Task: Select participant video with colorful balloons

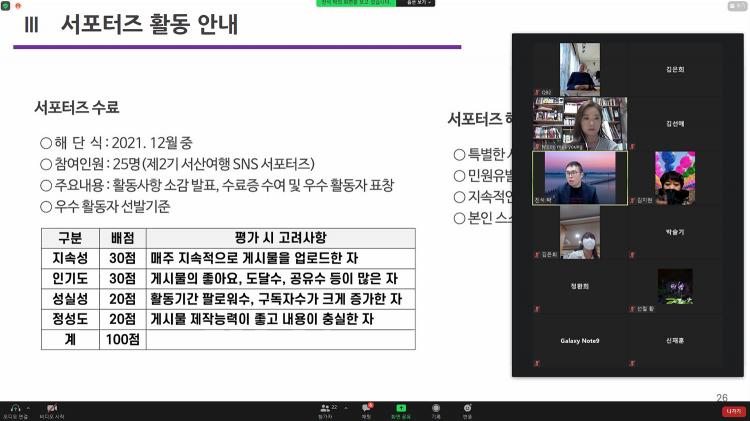Action: [x=675, y=178]
